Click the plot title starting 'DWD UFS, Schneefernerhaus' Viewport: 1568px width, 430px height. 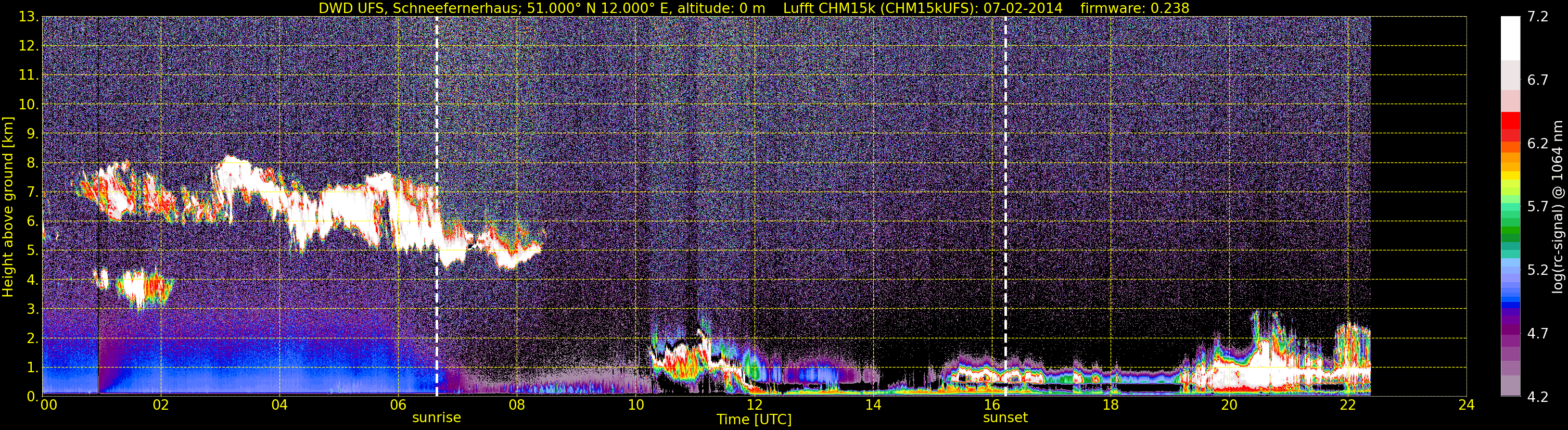(x=754, y=8)
